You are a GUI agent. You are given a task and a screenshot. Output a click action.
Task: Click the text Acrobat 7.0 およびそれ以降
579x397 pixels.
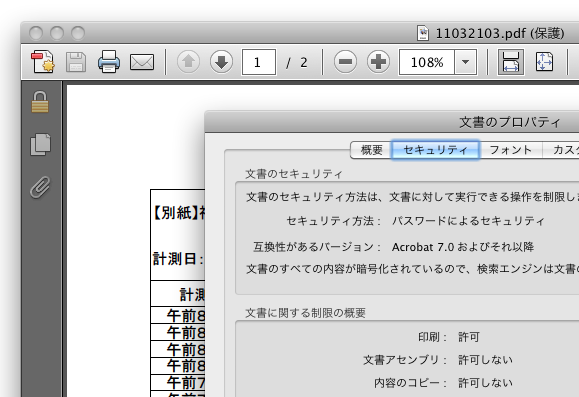(x=463, y=247)
